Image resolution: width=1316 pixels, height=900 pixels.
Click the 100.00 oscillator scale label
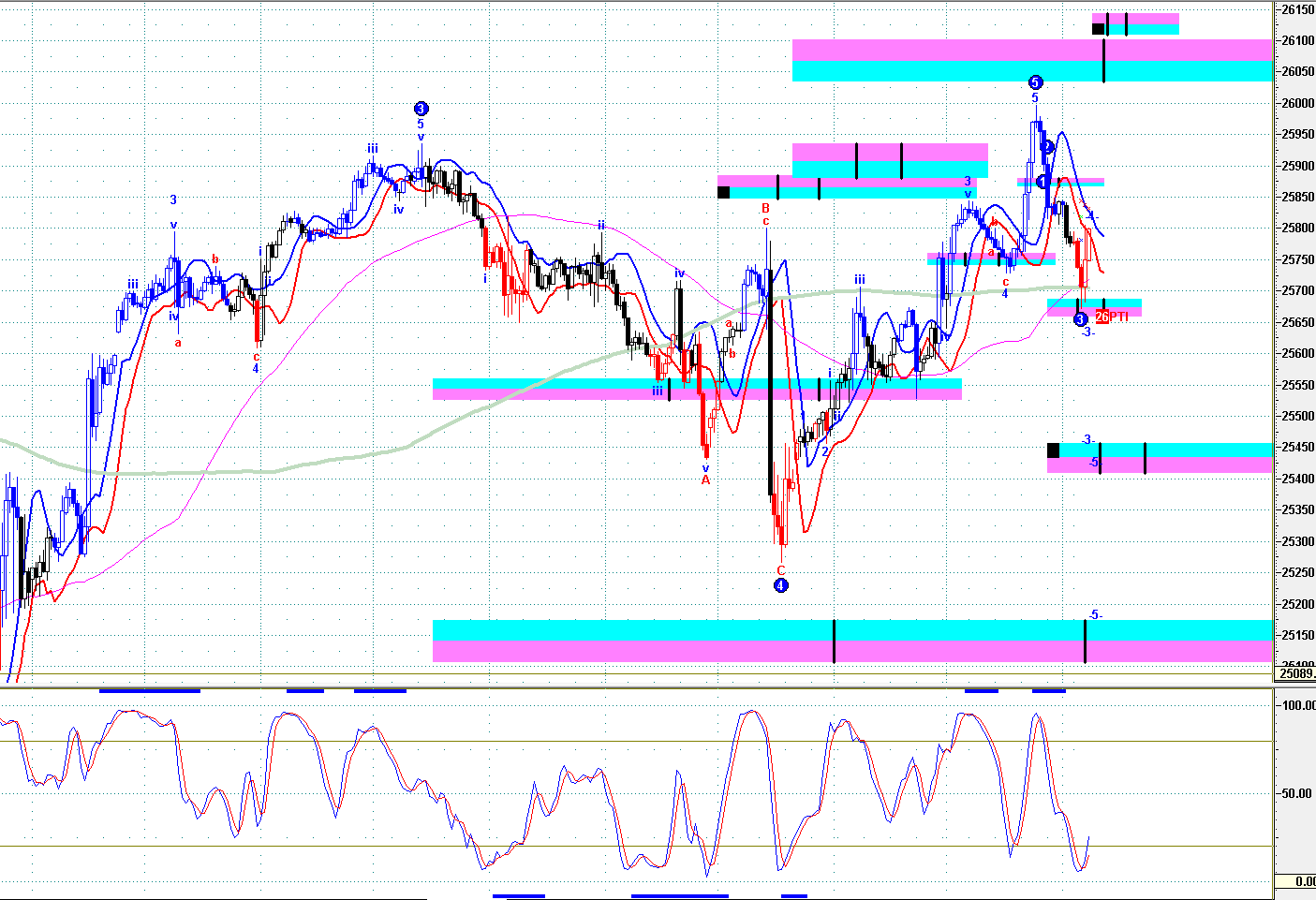[1297, 705]
